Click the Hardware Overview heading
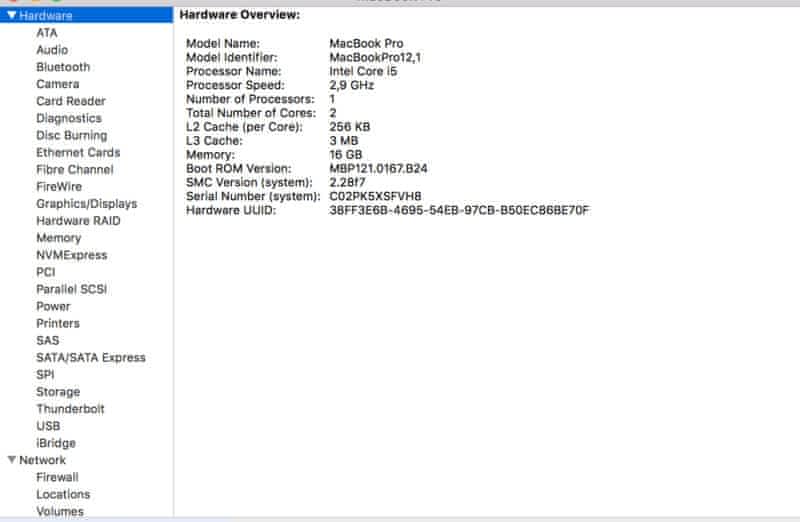800x522 pixels. tap(240, 15)
